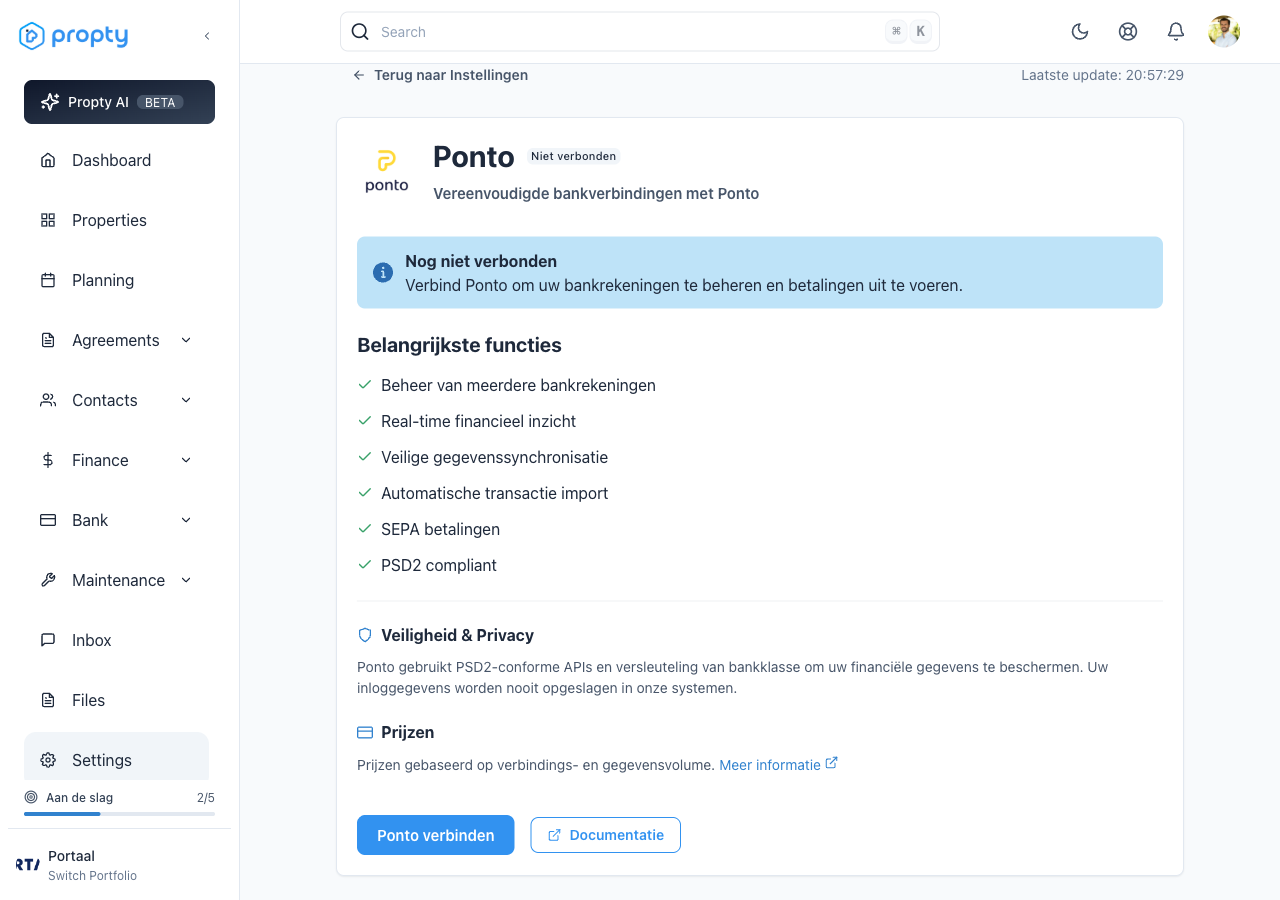Click the Finance dollar icon
1280x900 pixels.
(x=48, y=460)
